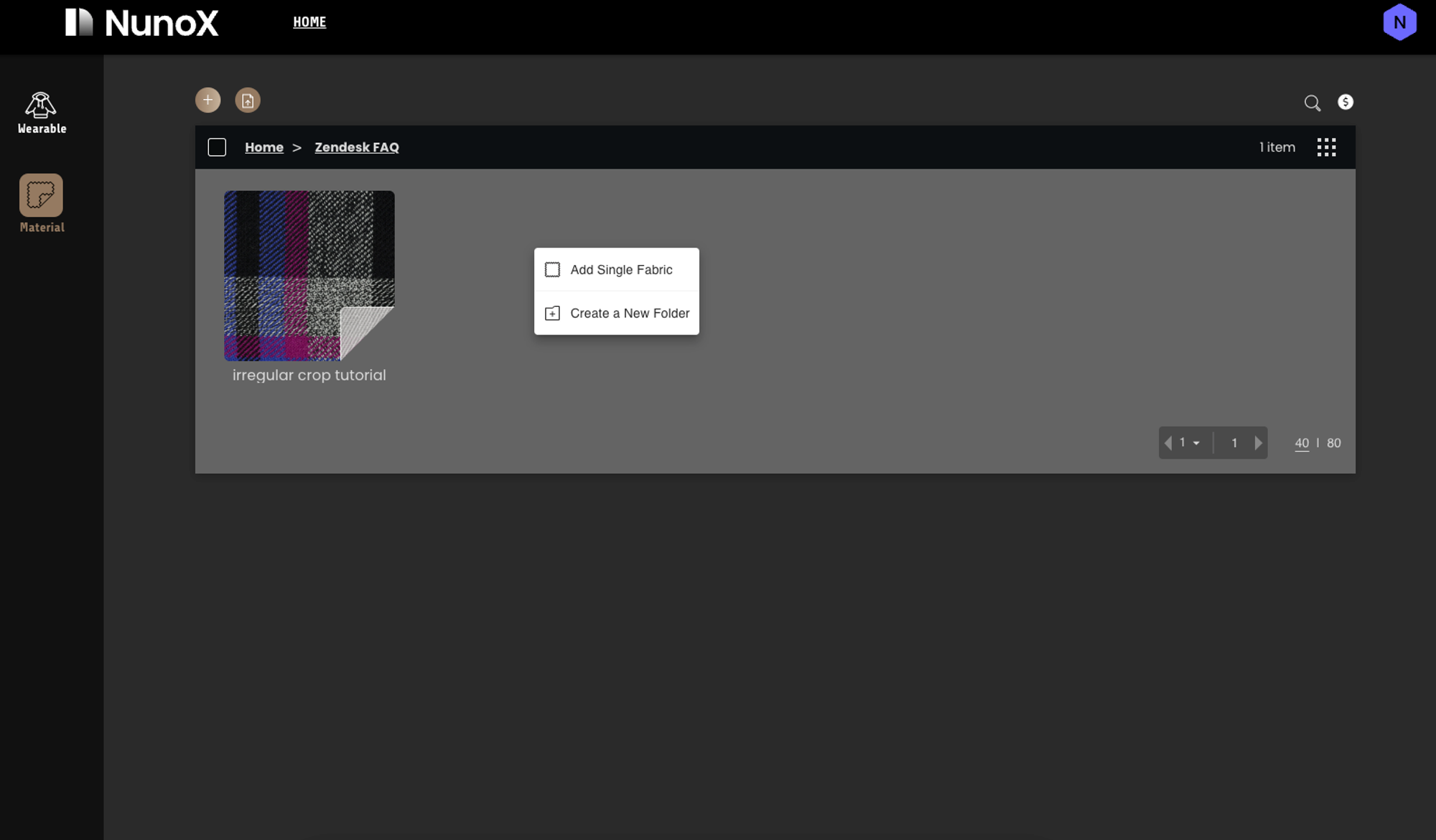Go to Home in the breadcrumb
Image resolution: width=1436 pixels, height=840 pixels.
coord(264,147)
